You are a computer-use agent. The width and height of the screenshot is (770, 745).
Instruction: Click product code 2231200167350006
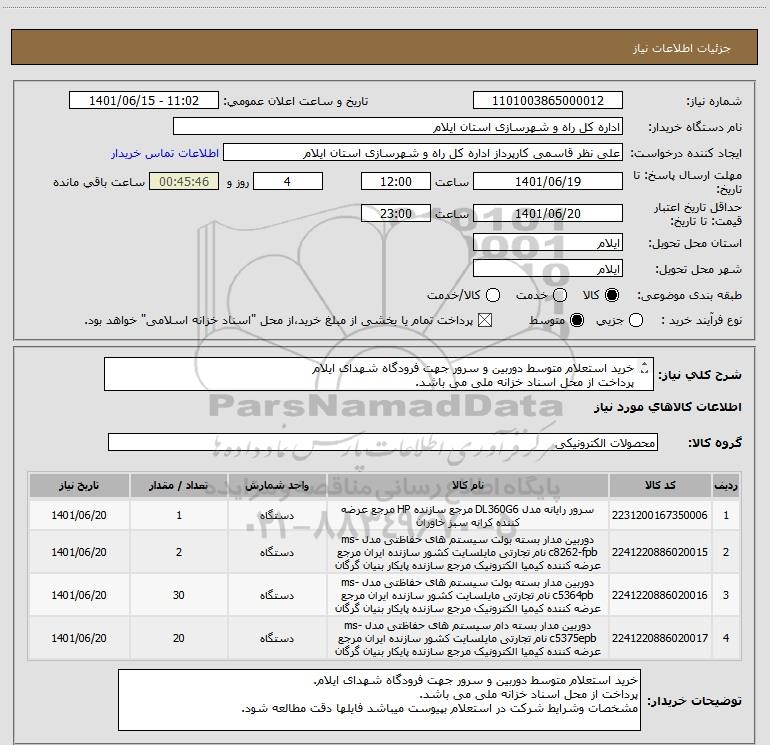pyautogui.click(x=660, y=515)
